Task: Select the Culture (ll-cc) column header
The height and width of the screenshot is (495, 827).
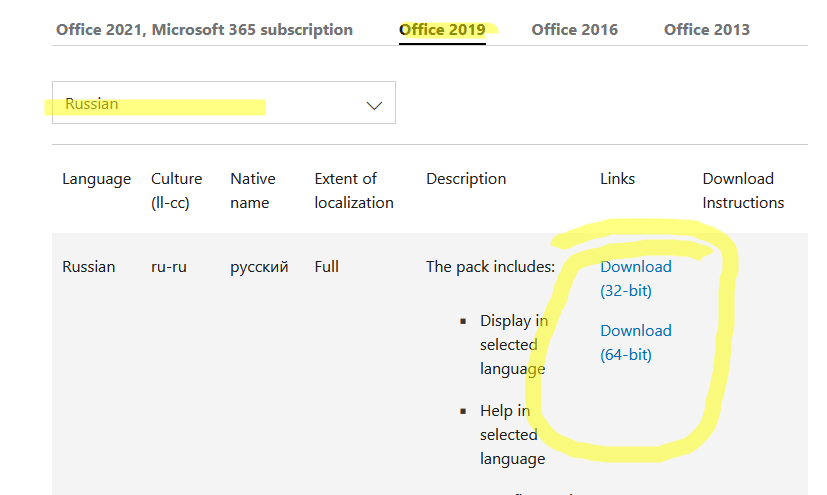Action: point(176,190)
